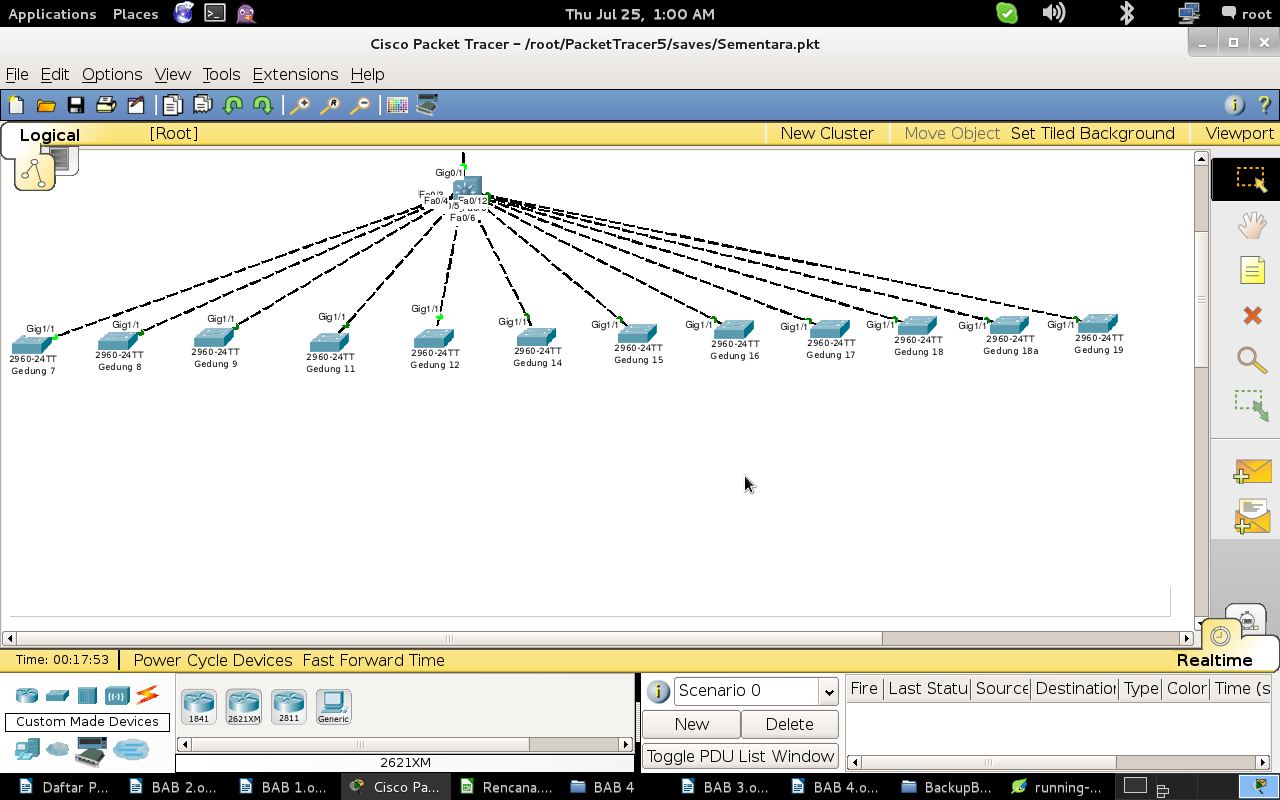Screen dimensions: 1280x800
Task: Click the New scenario button
Action: pos(691,724)
